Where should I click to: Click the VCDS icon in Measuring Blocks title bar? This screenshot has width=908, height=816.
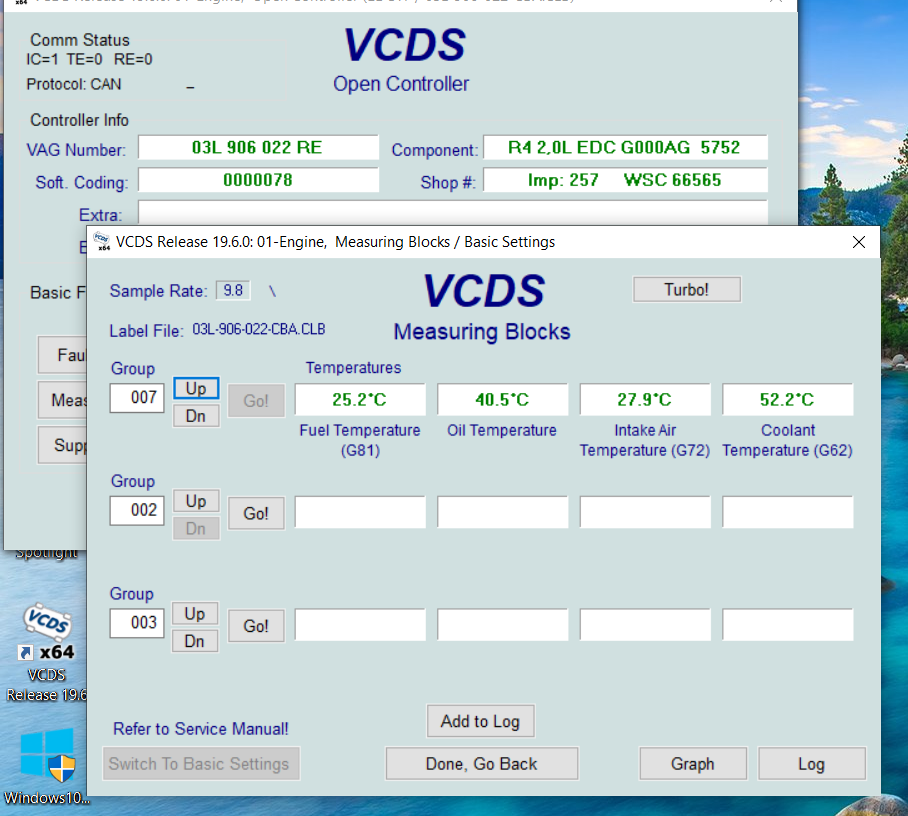pos(101,241)
